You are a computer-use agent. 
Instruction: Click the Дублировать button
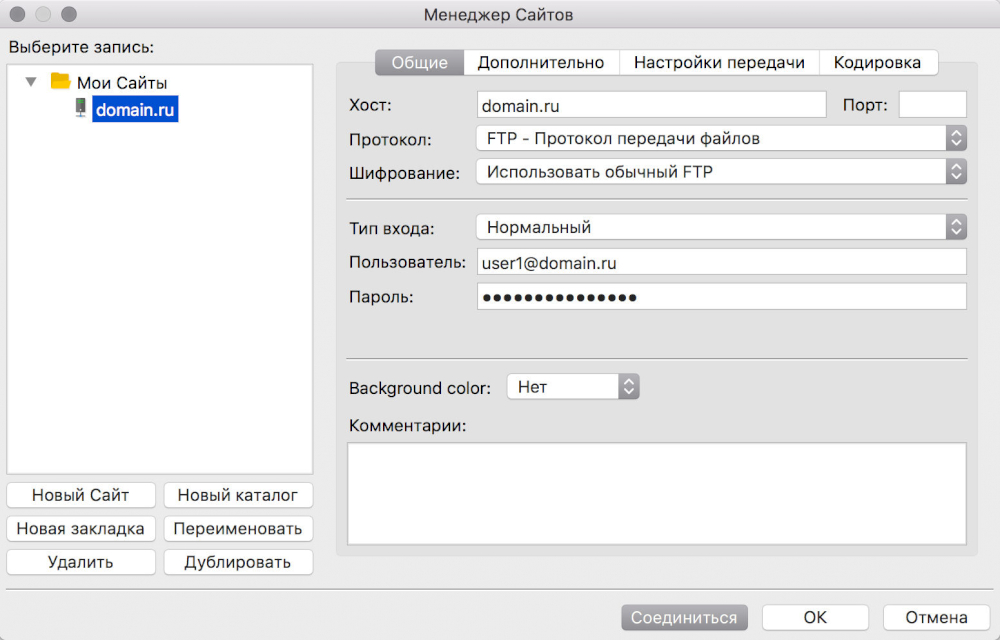[238, 562]
